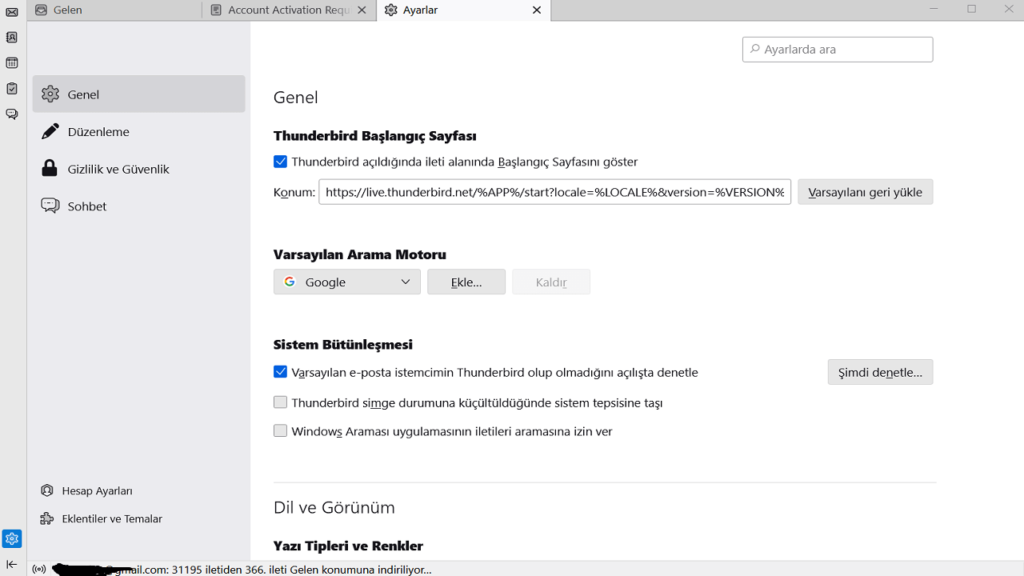1024x576 pixels.
Task: Toggle Başlangıç Sayfasını göster checkbox
Action: click(x=280, y=161)
